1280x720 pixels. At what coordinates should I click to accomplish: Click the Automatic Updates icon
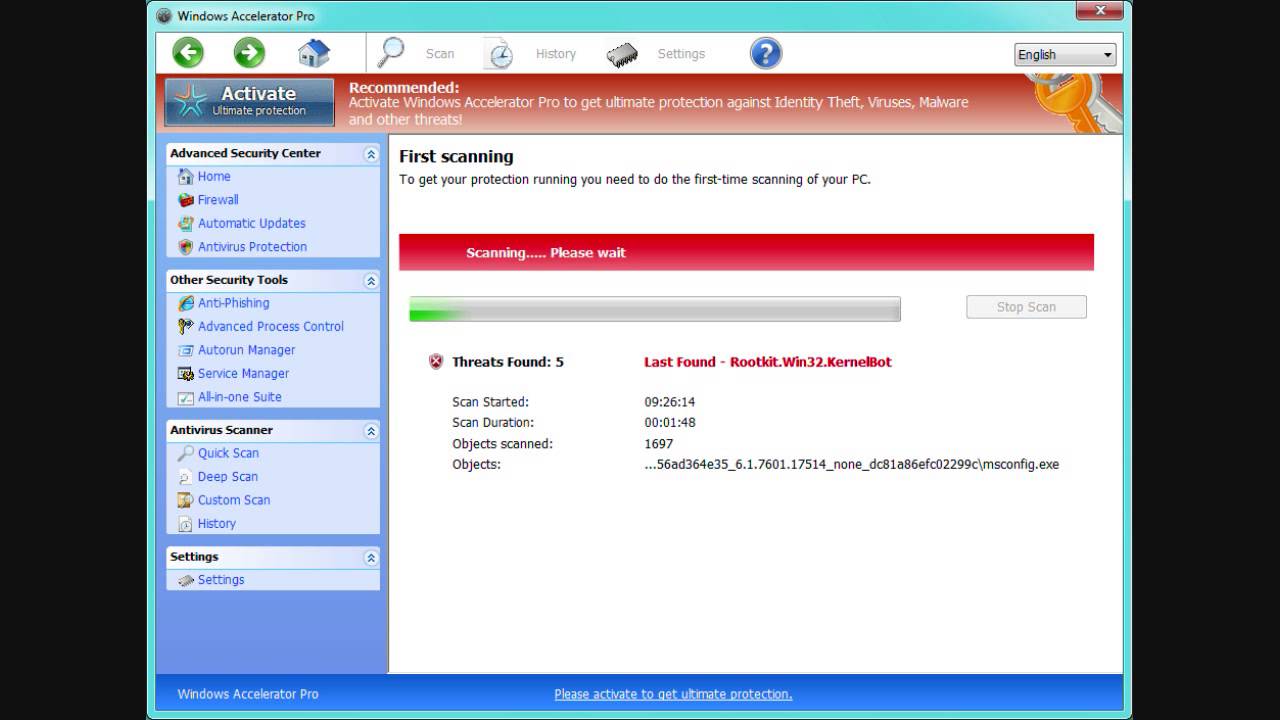tap(185, 224)
